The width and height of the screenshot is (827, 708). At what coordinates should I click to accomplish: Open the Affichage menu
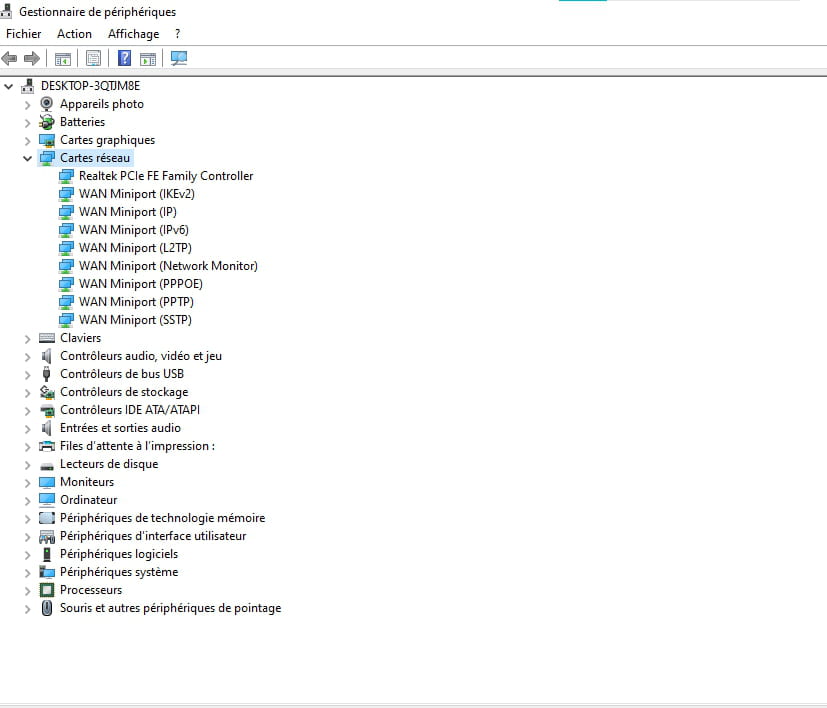[133, 34]
